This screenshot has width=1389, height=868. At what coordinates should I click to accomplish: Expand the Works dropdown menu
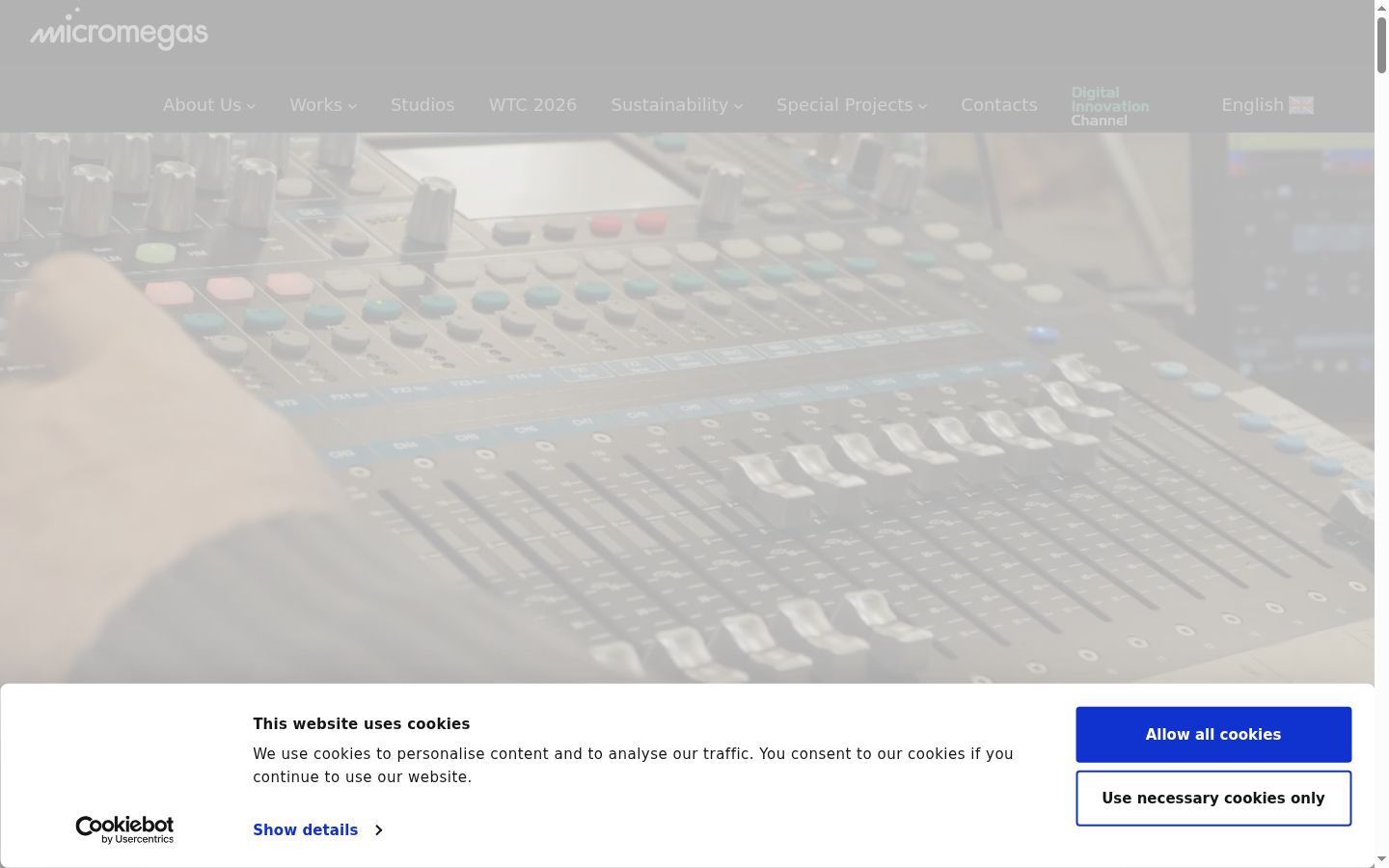pos(323,105)
